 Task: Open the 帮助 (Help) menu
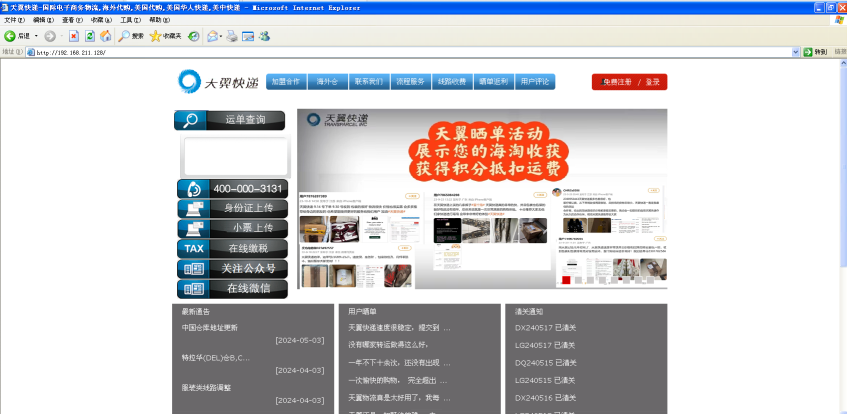(x=159, y=20)
